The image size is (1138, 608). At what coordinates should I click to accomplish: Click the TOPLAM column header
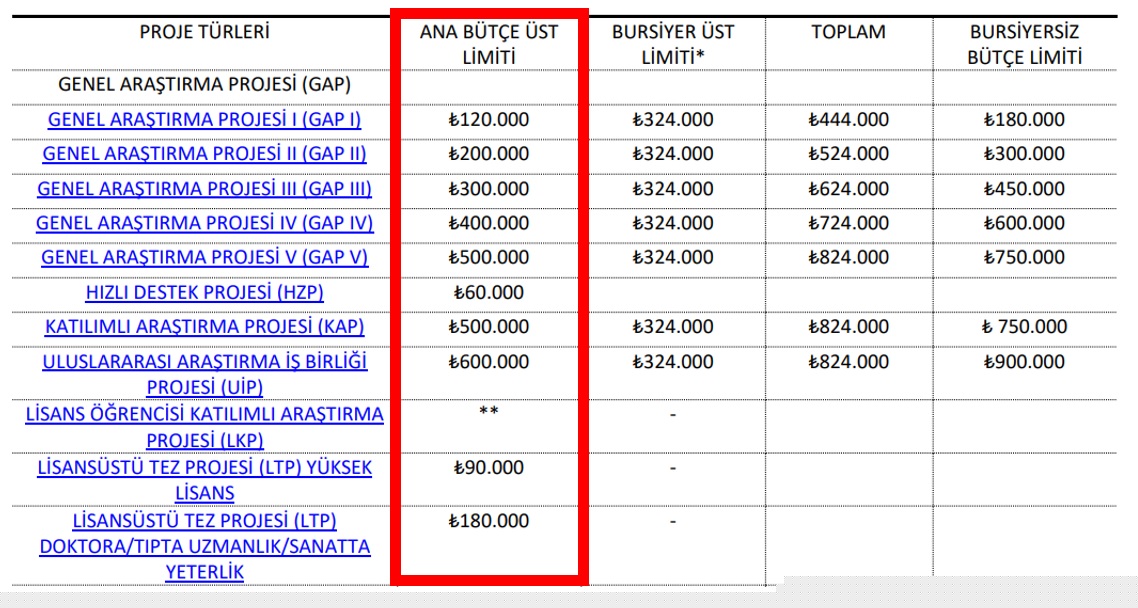pyautogui.click(x=848, y=32)
